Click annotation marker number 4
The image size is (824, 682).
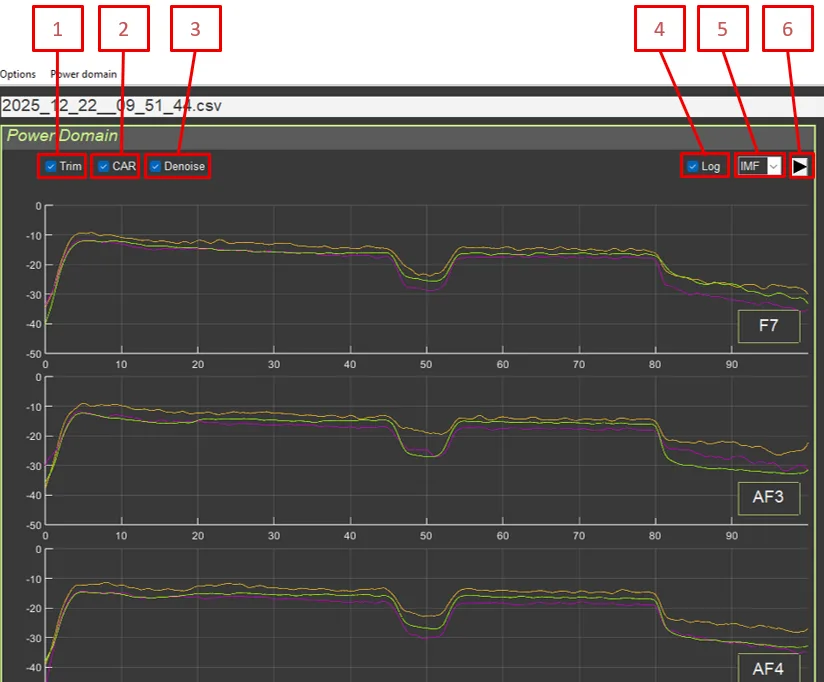[x=659, y=29]
